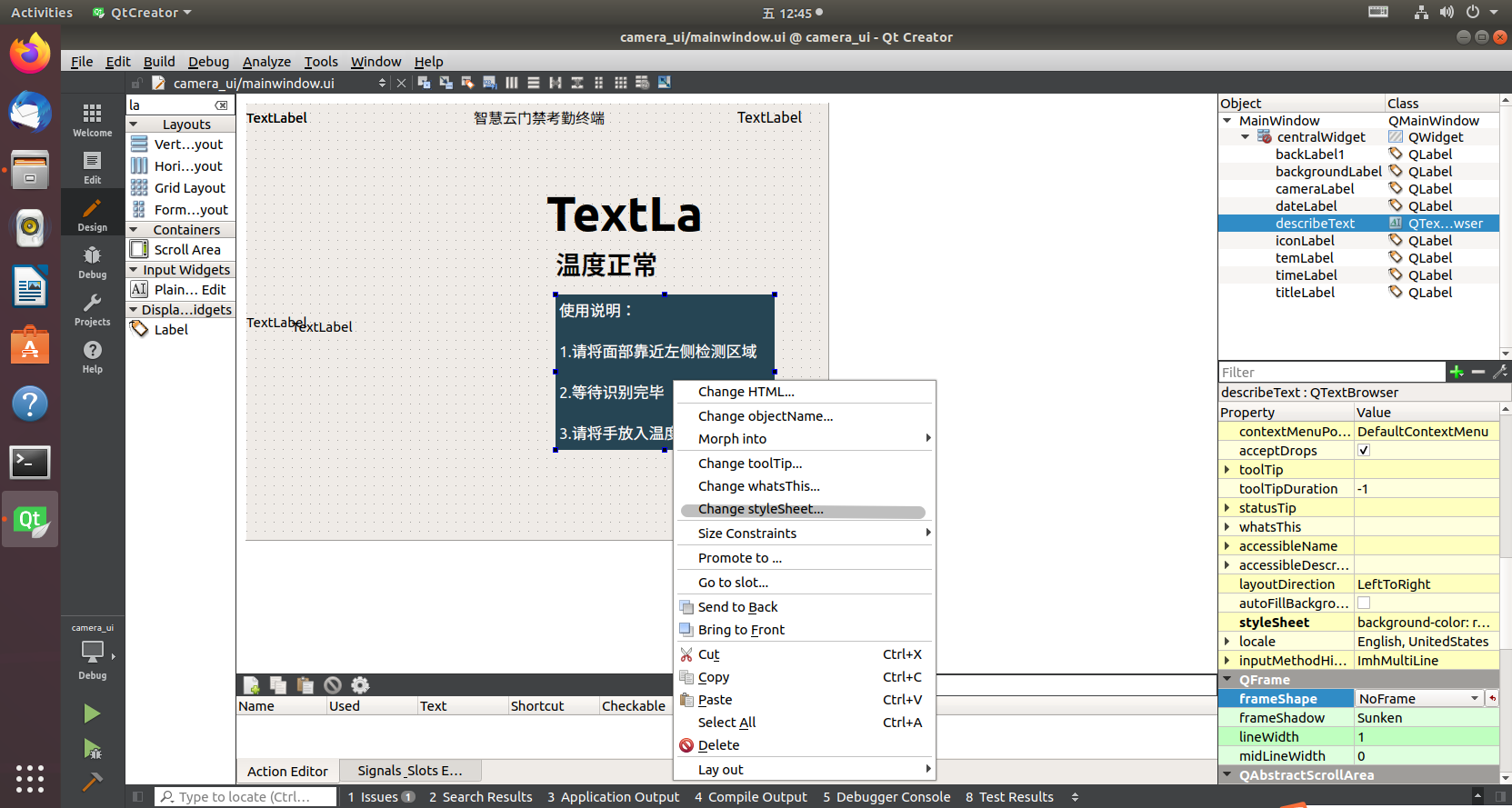Toggle the acceptDrops checkbox
1512x808 pixels.
click(1364, 451)
